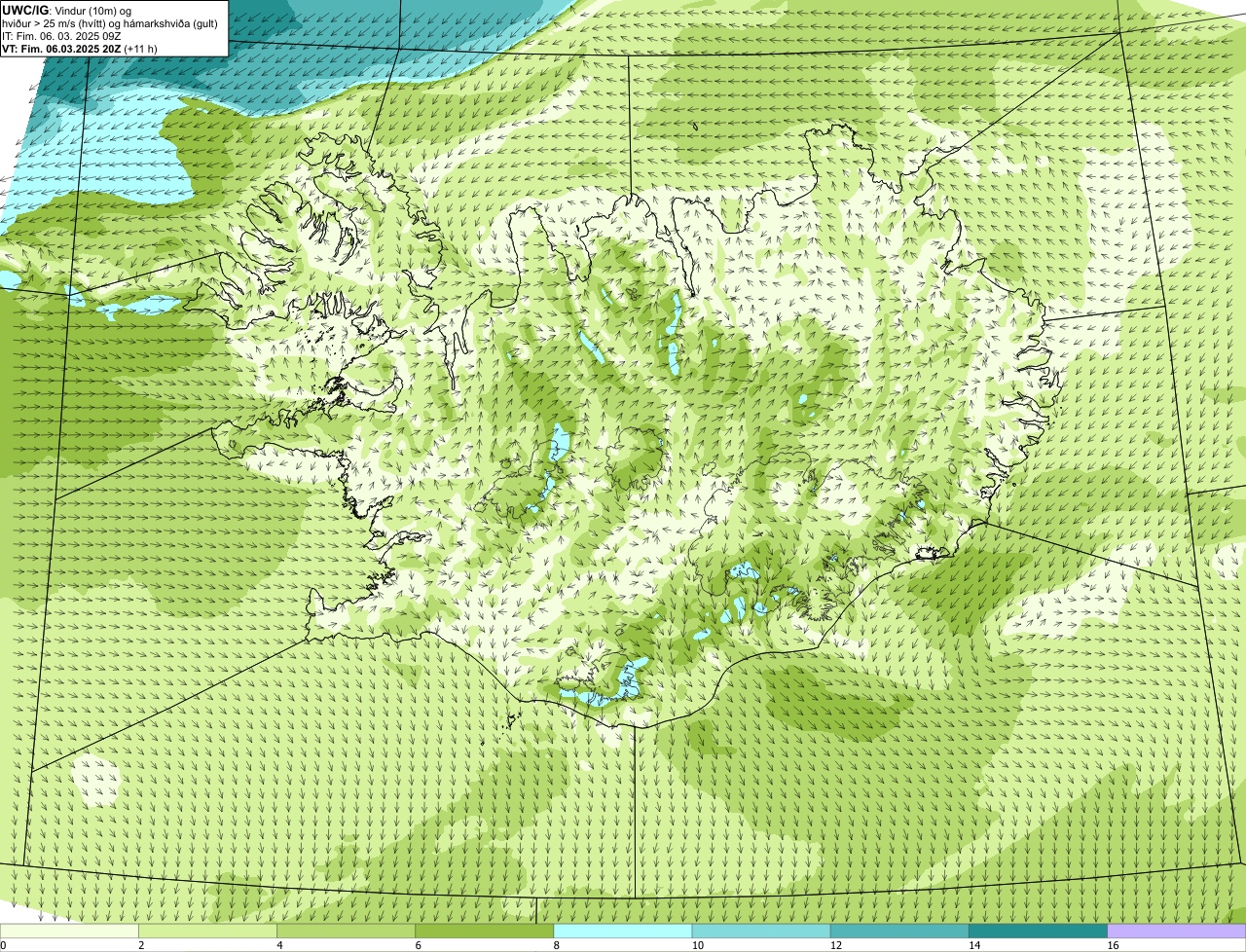
Task: Click the "0" label on the color scale
Action: 3,945
